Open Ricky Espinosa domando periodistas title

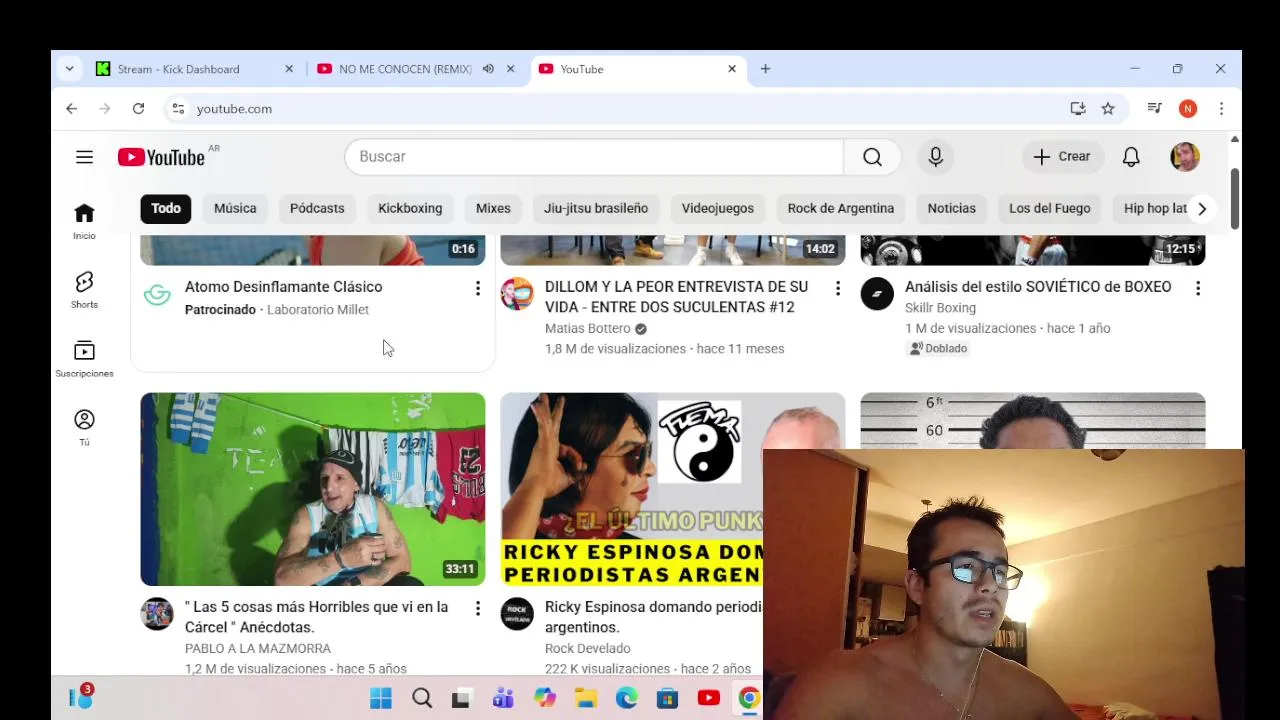652,617
